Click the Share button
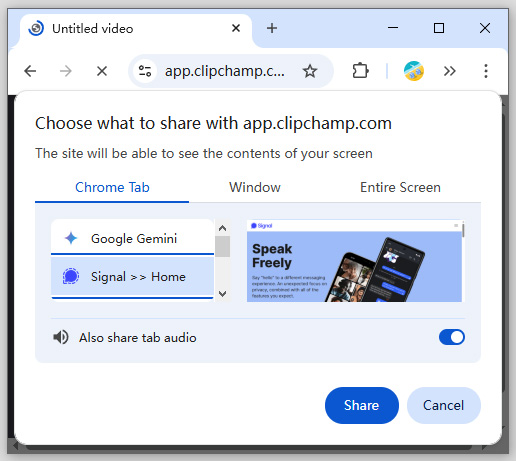The image size is (516, 461). pyautogui.click(x=362, y=405)
